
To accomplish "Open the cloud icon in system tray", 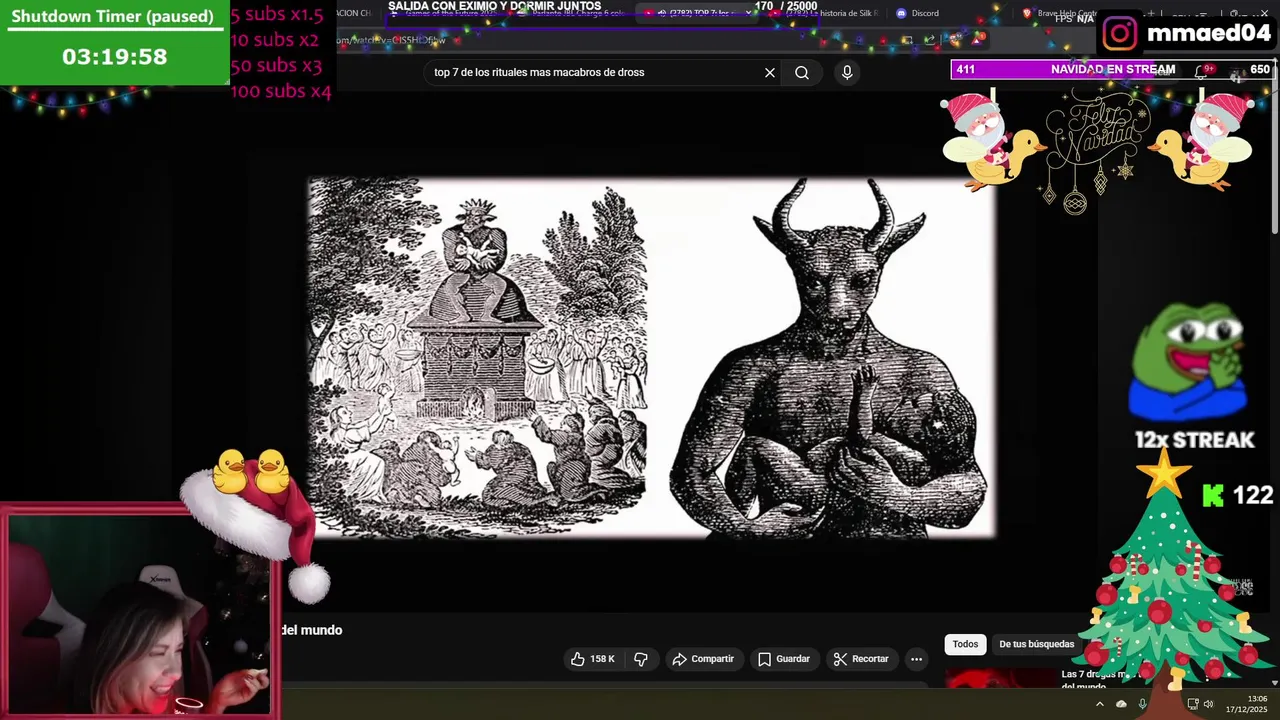I will tap(1121, 704).
